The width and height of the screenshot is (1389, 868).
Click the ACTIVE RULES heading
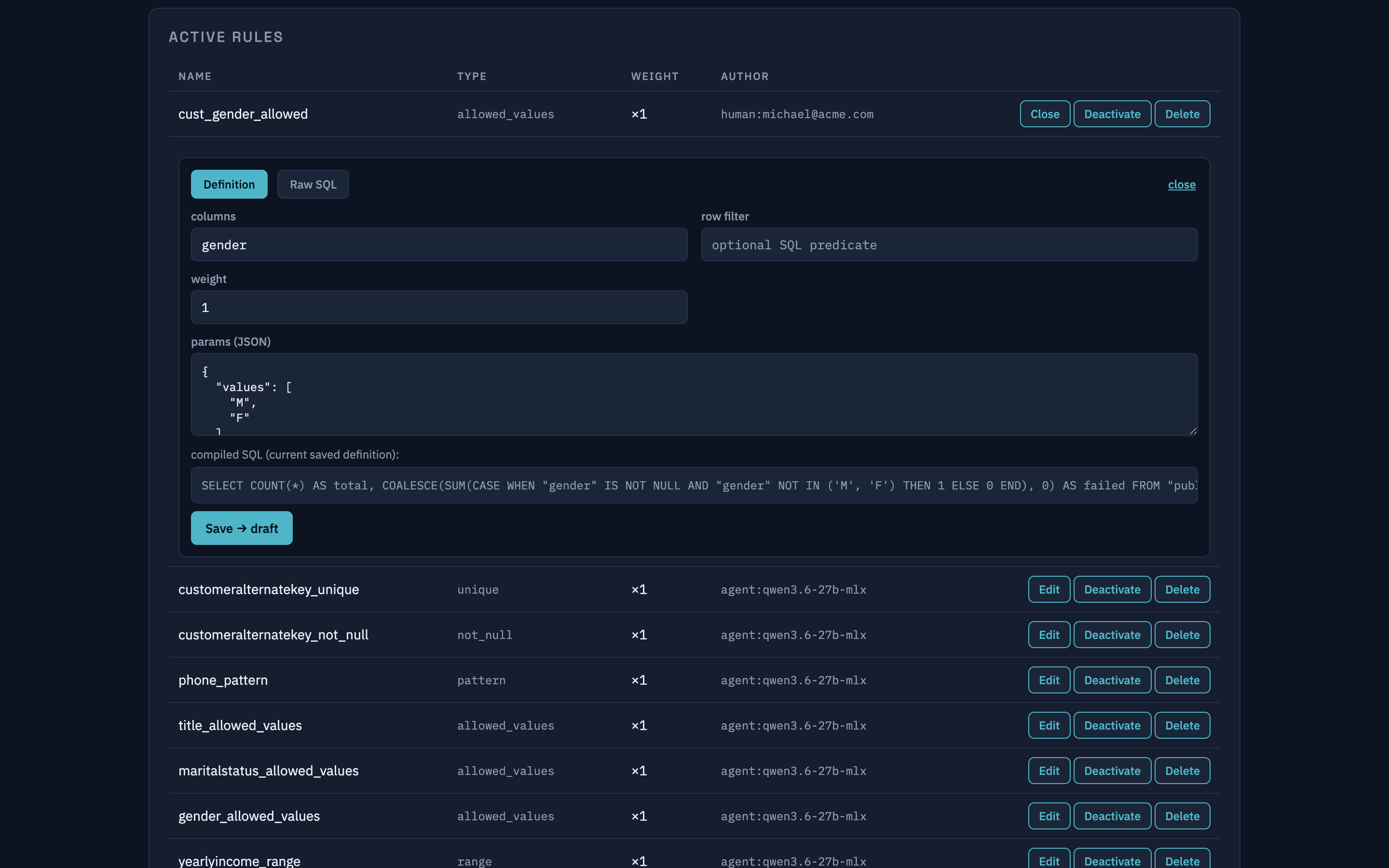coord(226,37)
